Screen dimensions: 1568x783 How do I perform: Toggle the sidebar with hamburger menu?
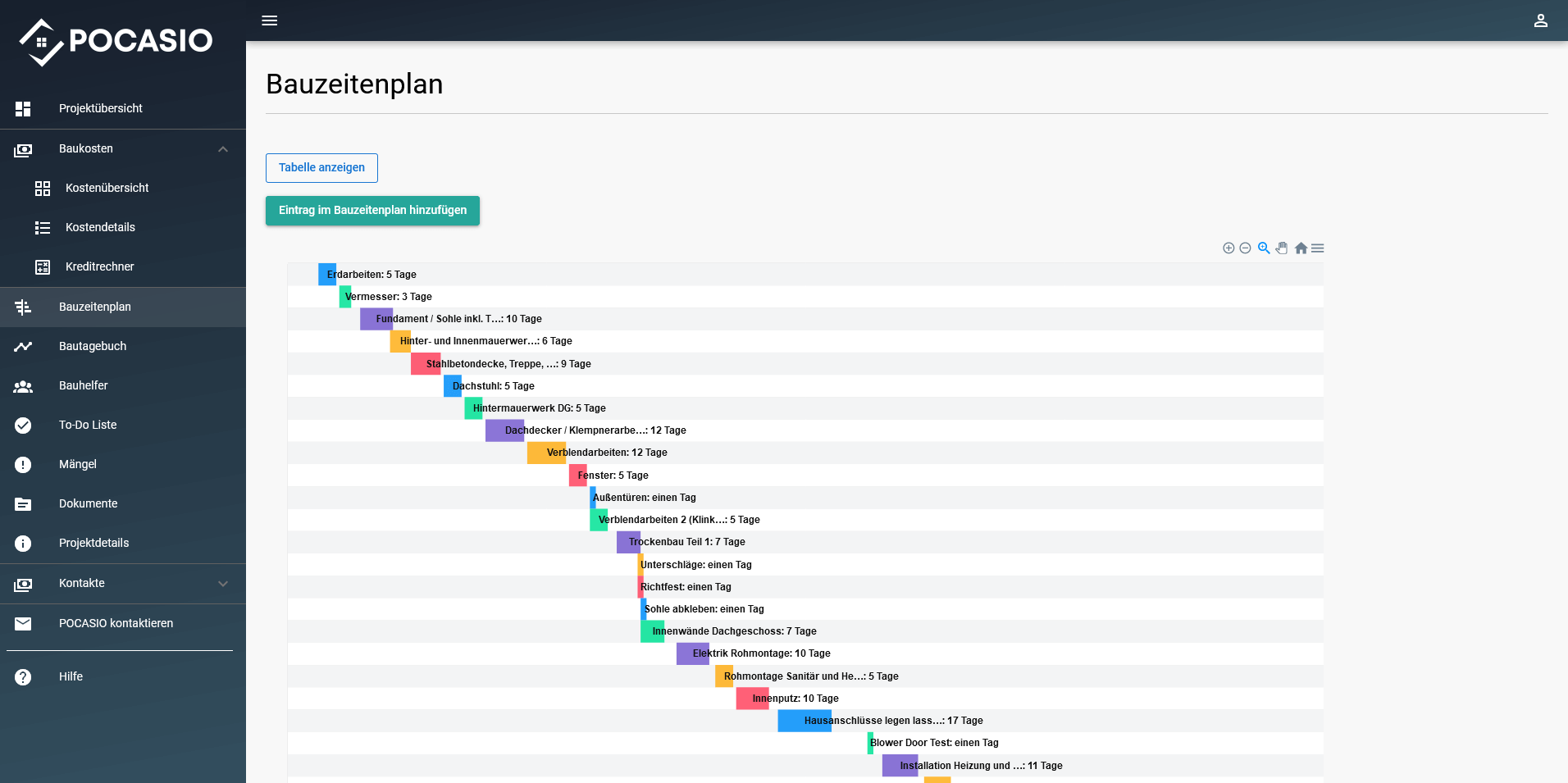click(270, 20)
